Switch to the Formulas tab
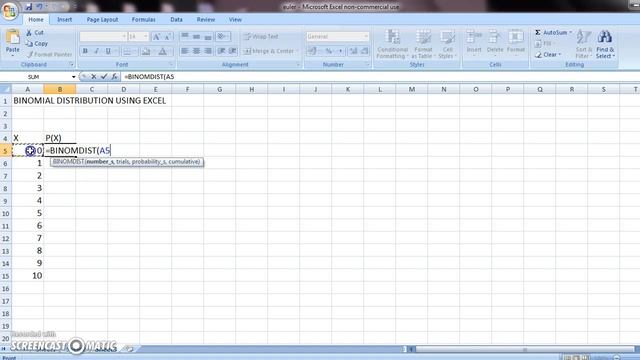 (x=143, y=20)
